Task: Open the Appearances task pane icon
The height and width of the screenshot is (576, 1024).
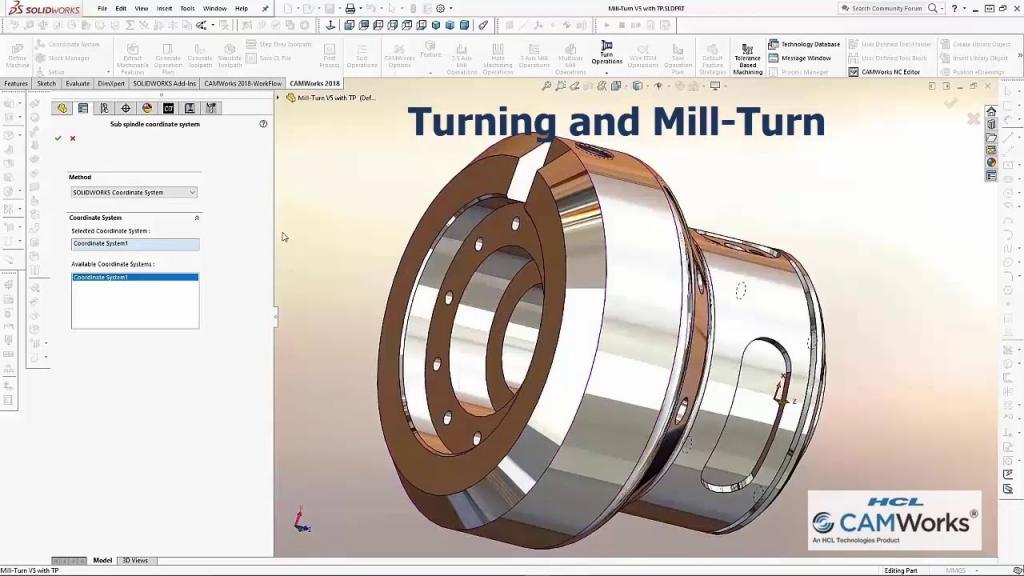Action: (x=991, y=162)
